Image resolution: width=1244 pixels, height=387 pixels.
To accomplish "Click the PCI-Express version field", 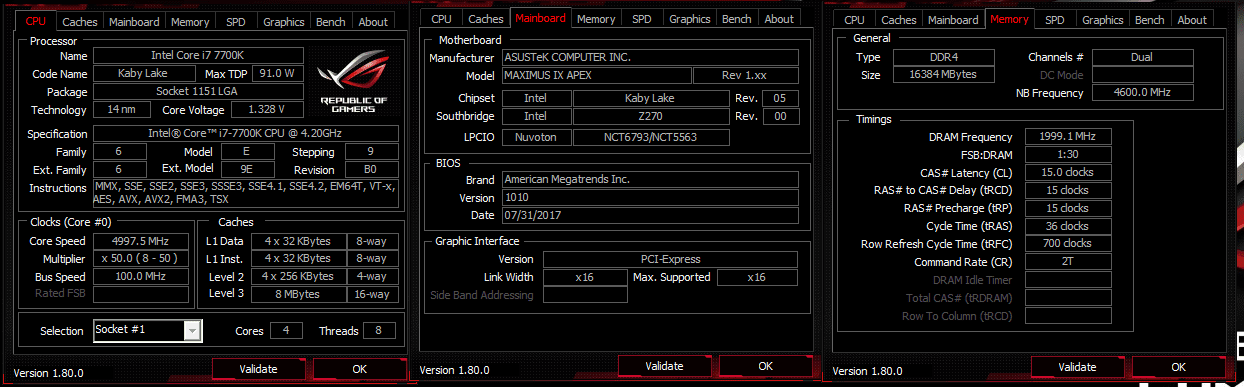I will coord(670,260).
